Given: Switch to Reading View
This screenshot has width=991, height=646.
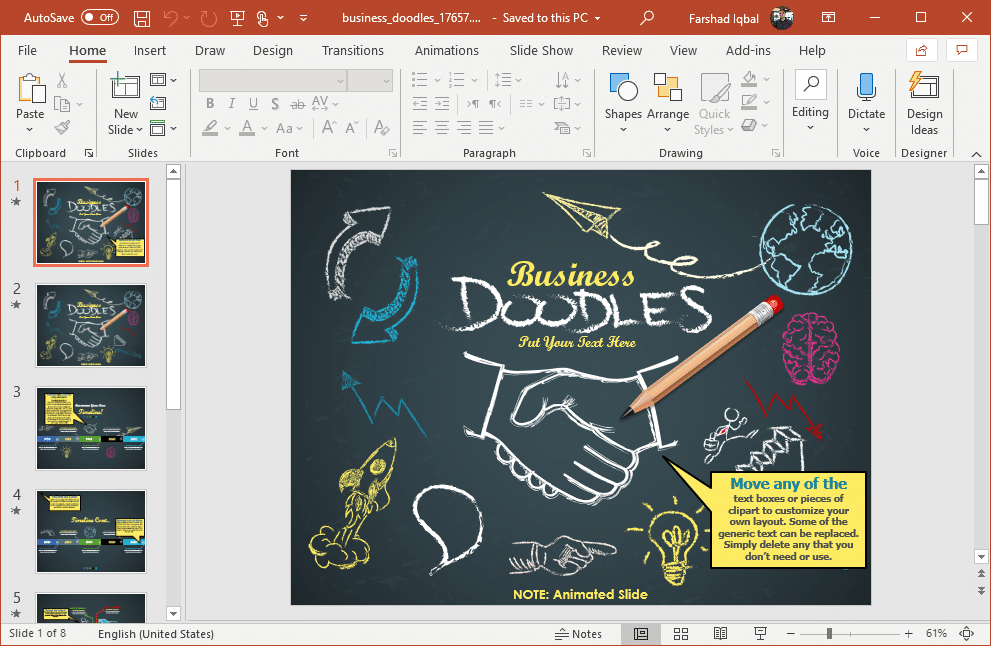Looking at the screenshot, I should tap(720, 634).
